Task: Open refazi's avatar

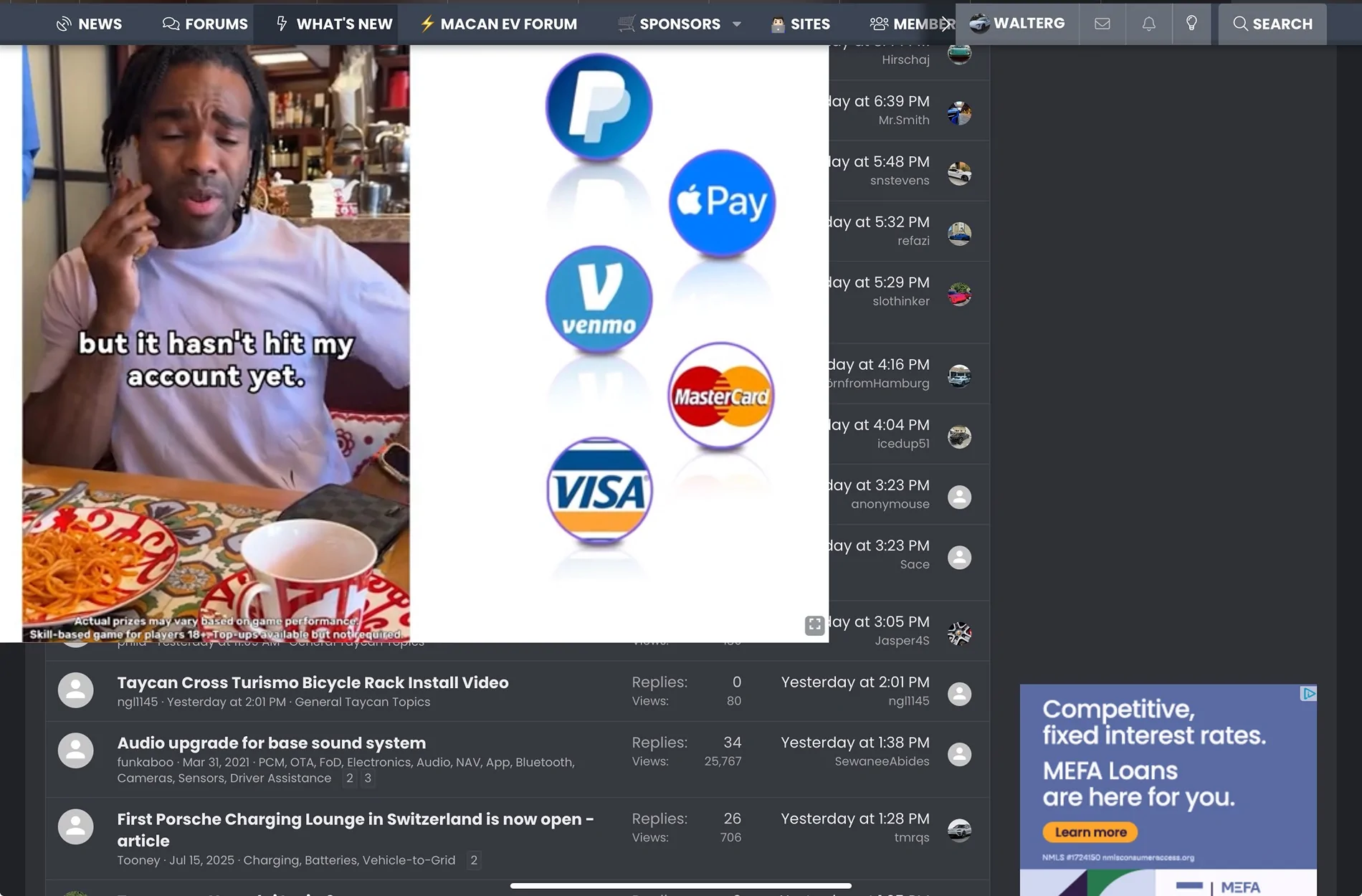Action: 959,234
